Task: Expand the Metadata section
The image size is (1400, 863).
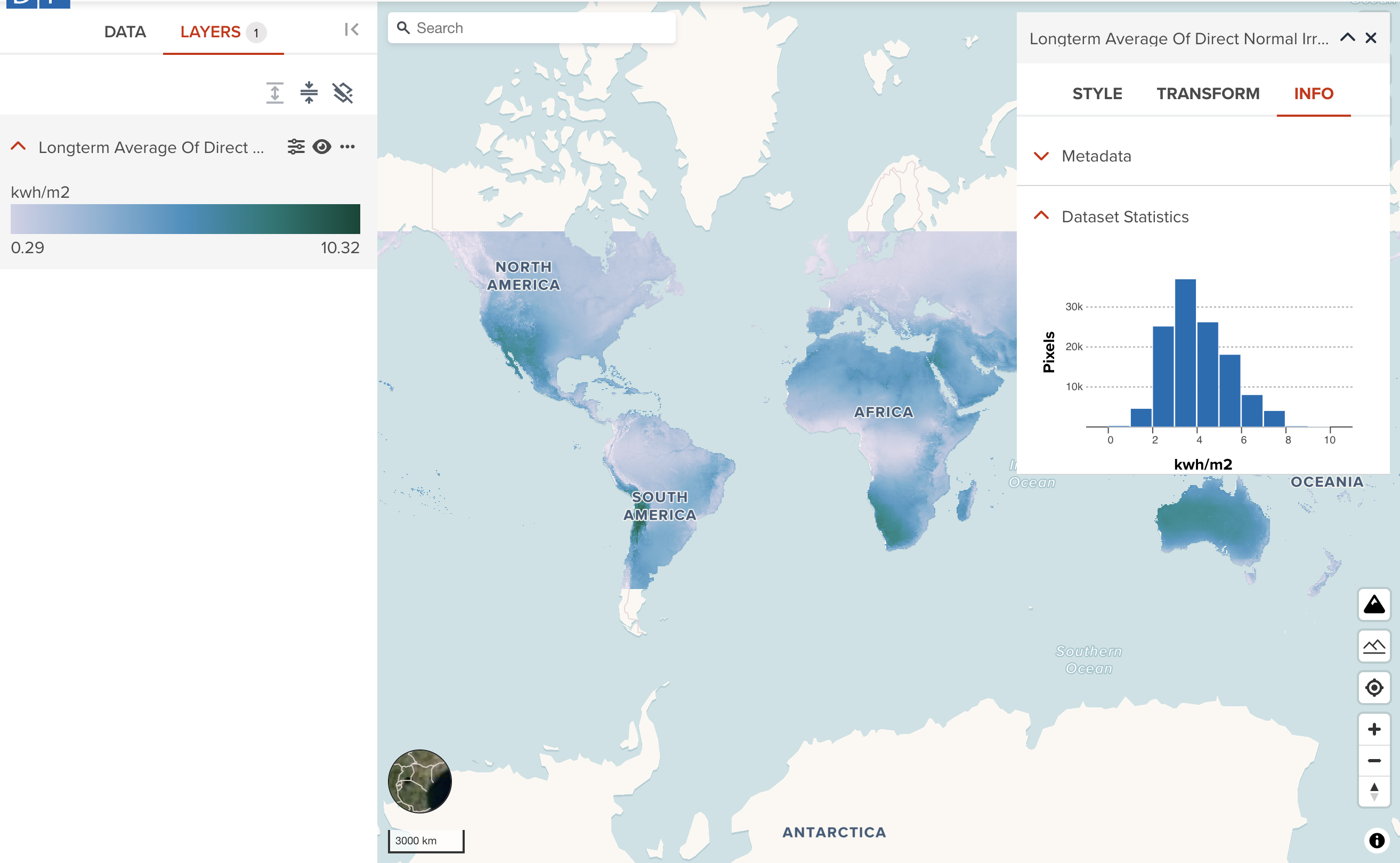Action: click(1041, 156)
